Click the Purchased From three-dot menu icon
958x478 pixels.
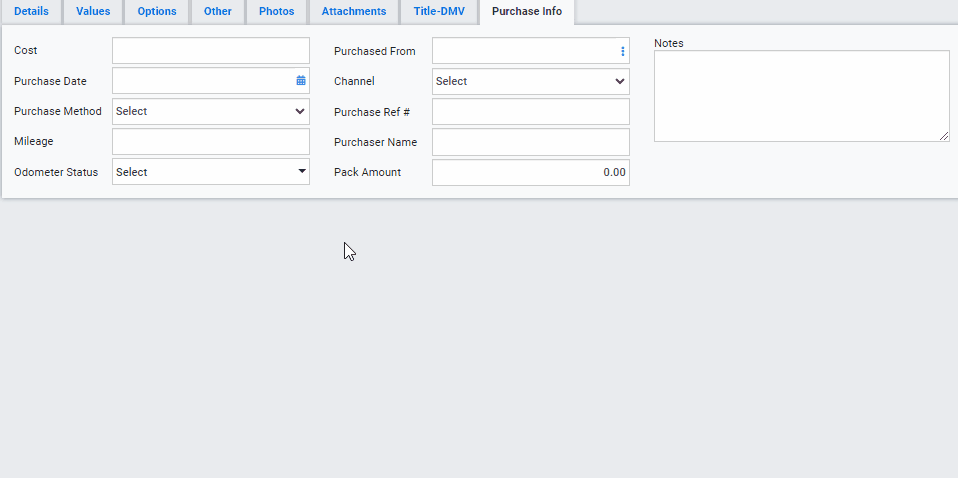622,51
